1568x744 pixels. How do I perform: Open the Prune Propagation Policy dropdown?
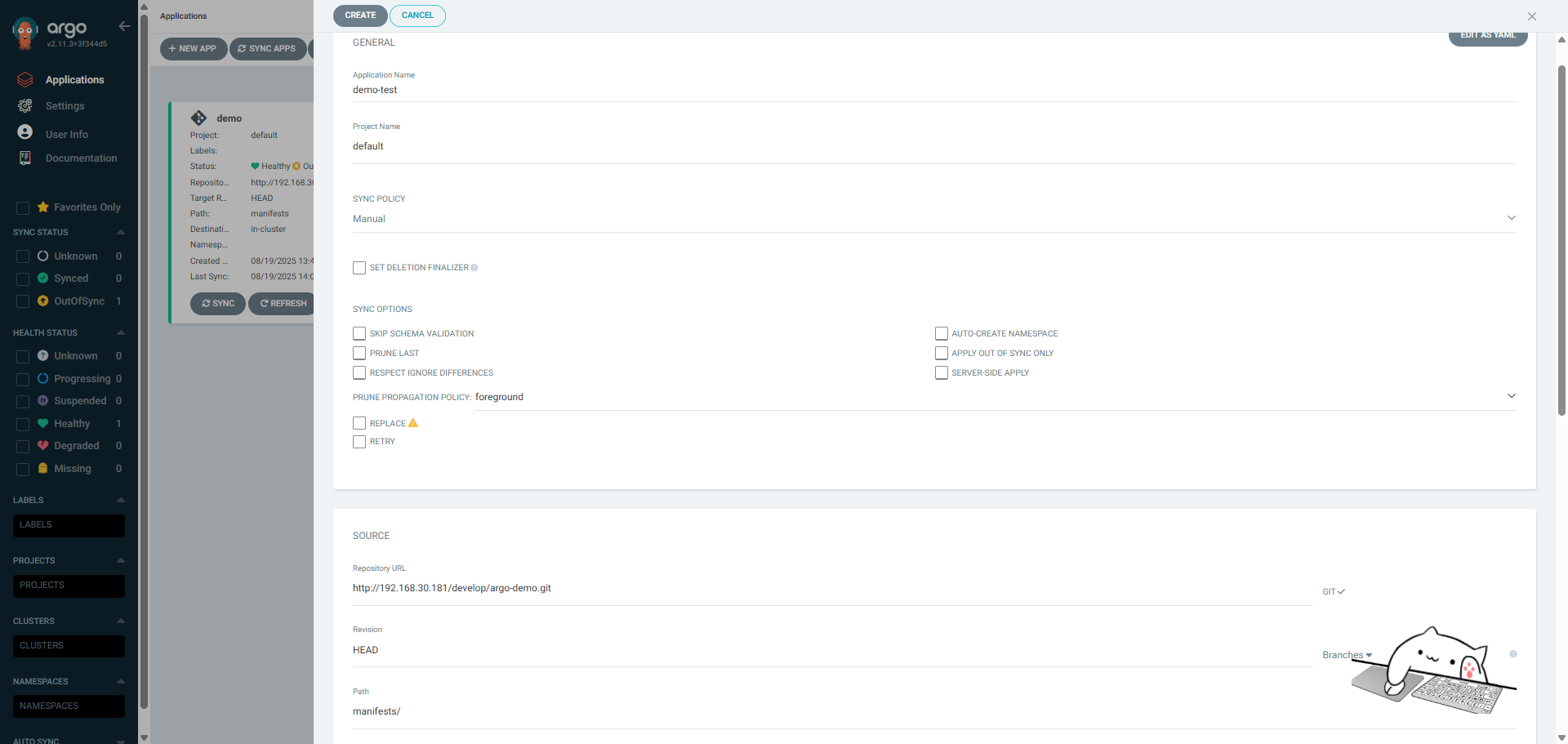coord(996,397)
